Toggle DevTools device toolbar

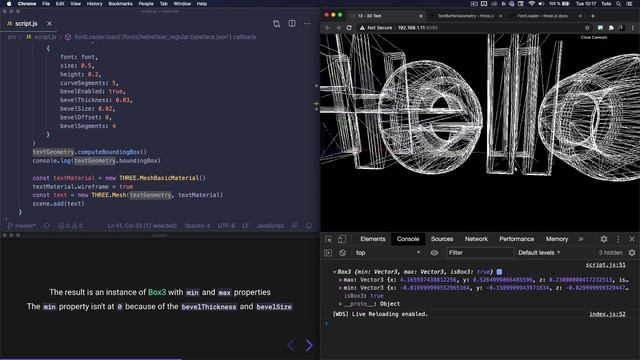pyautogui.click(x=342, y=239)
